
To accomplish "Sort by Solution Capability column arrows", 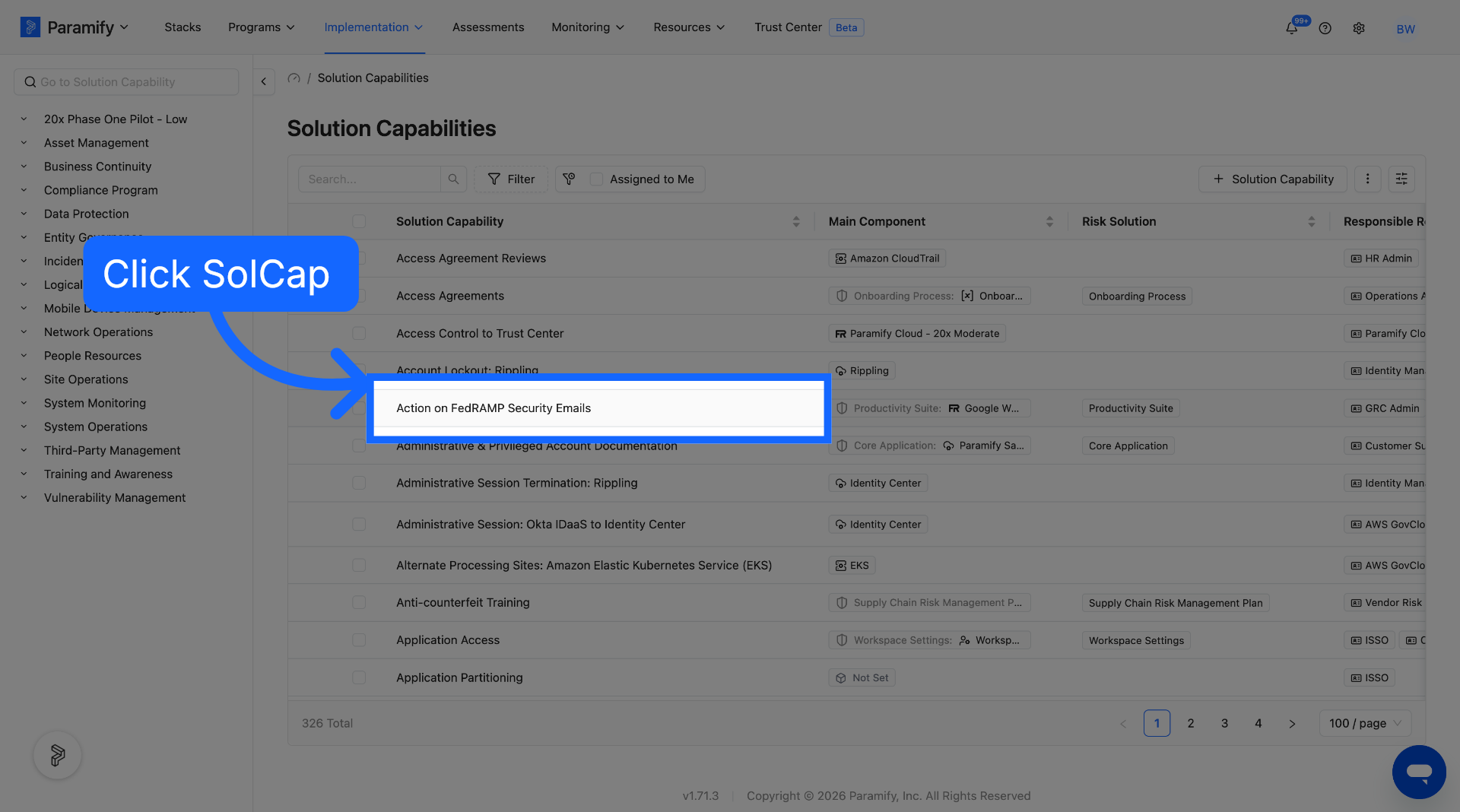I will pos(796,221).
